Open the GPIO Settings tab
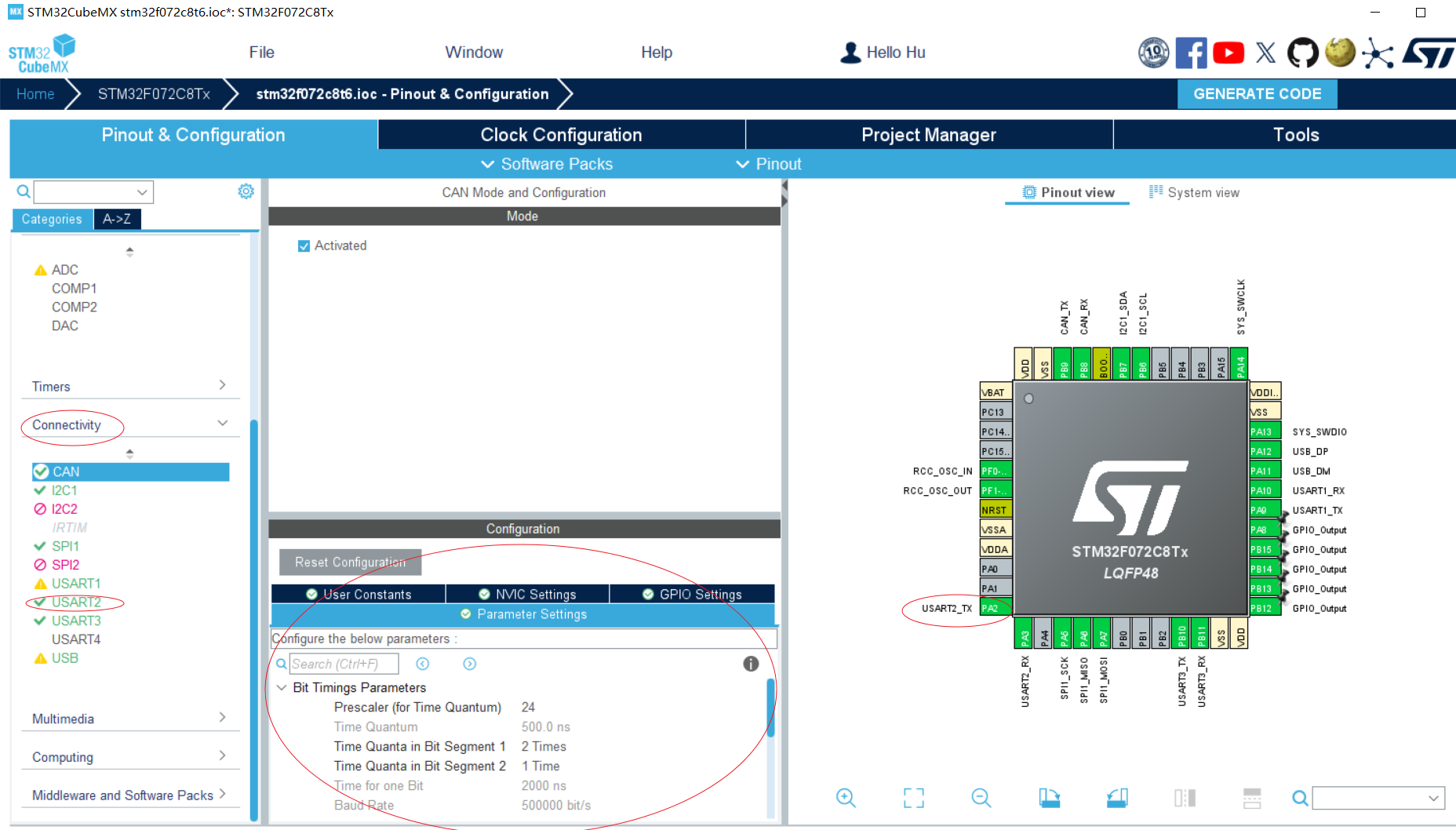The height and width of the screenshot is (830, 1456). click(x=692, y=594)
